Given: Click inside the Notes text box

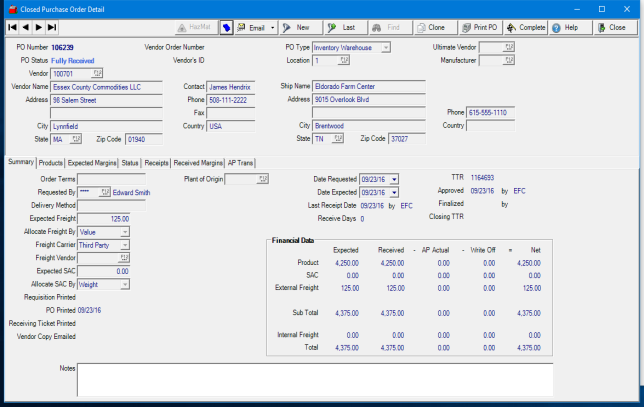Looking at the screenshot, I should point(314,379).
